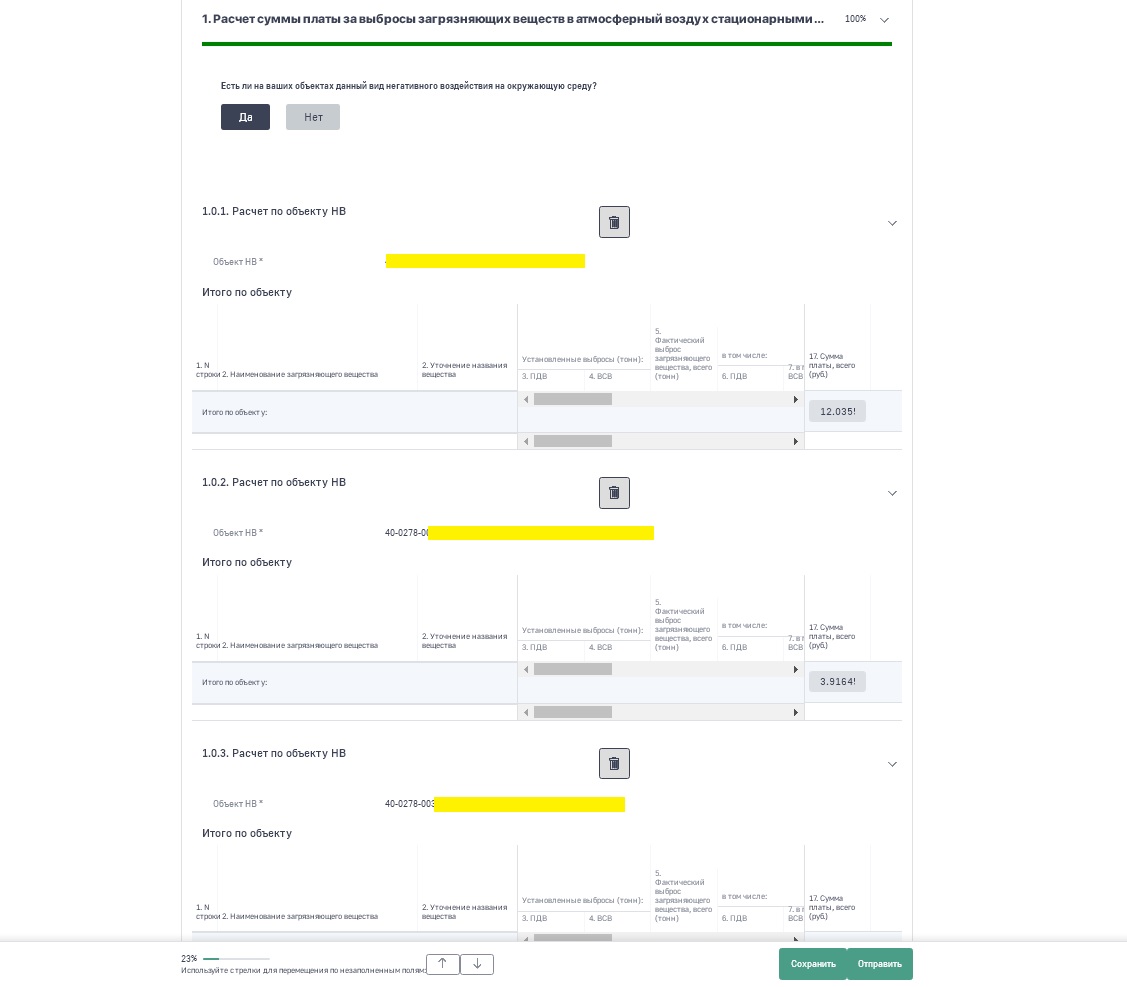Click the "Сохранить" button
The height and width of the screenshot is (987, 1127).
(813, 964)
